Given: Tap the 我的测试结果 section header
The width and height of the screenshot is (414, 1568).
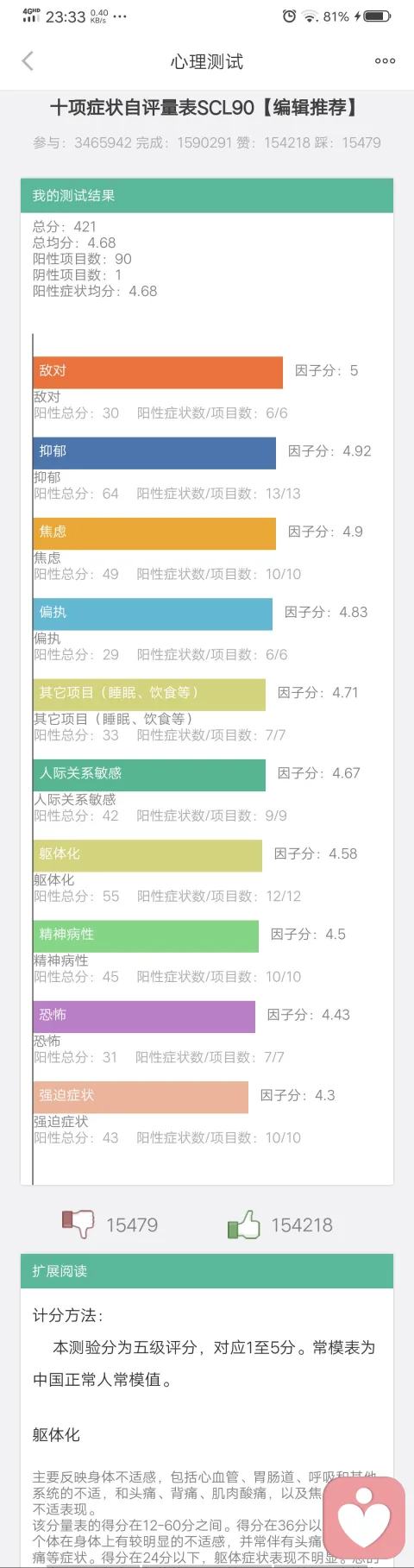Looking at the screenshot, I should coord(207,196).
